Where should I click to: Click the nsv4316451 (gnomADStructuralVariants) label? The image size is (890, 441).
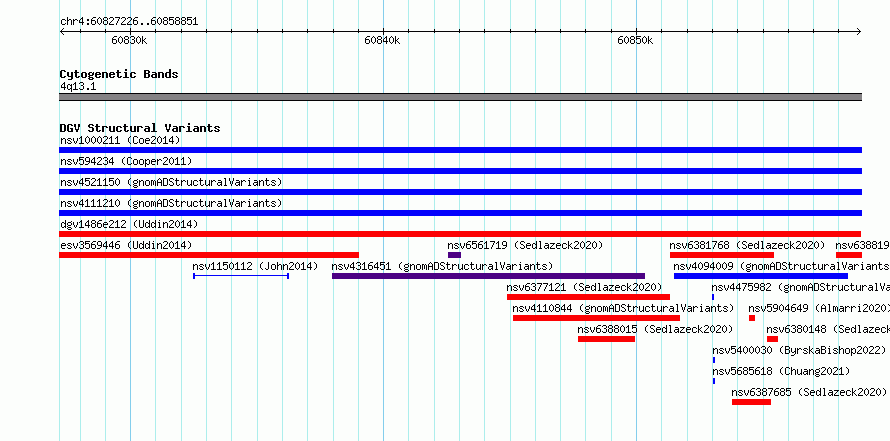tap(442, 266)
